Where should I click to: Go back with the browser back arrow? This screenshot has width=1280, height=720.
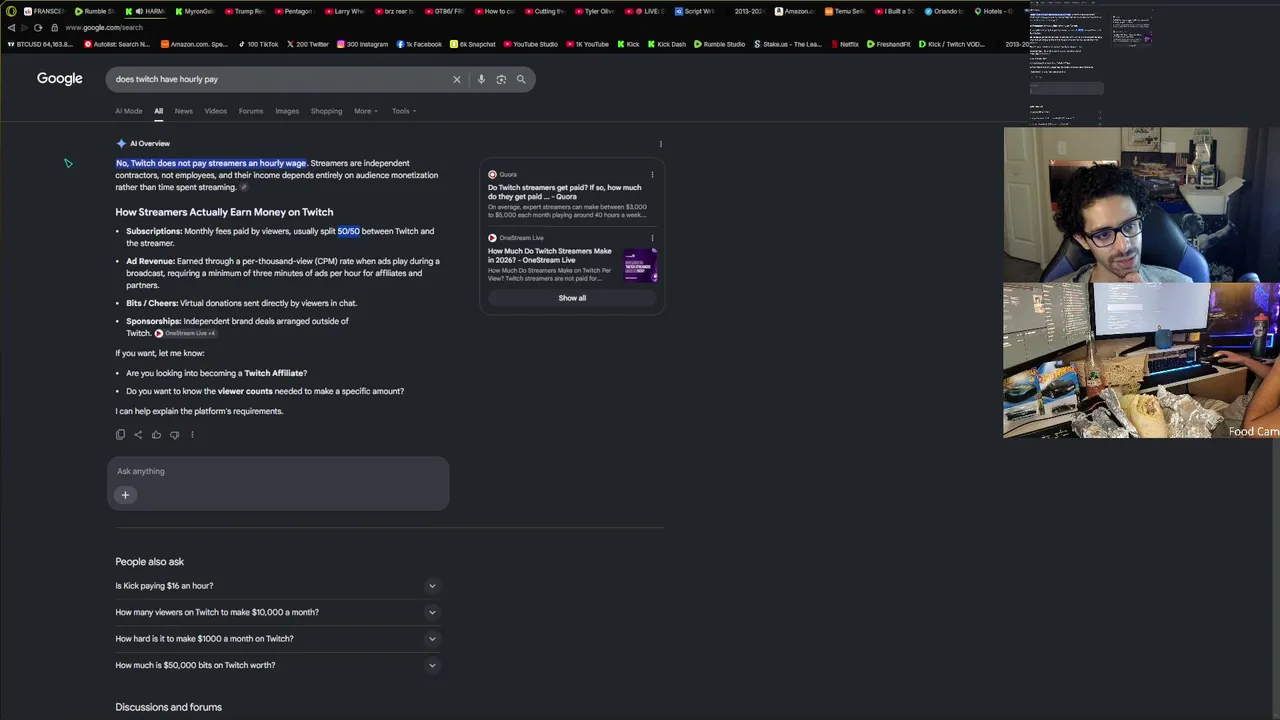tap(11, 27)
